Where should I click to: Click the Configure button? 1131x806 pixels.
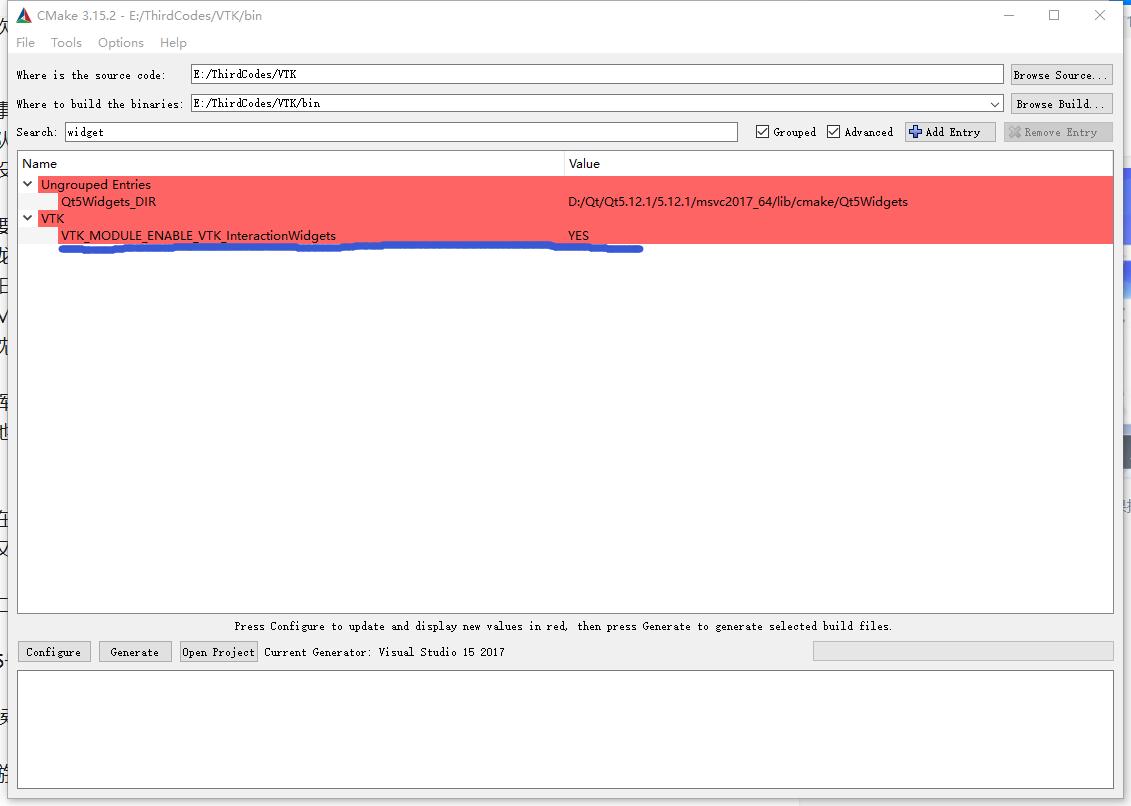pyautogui.click(x=53, y=652)
